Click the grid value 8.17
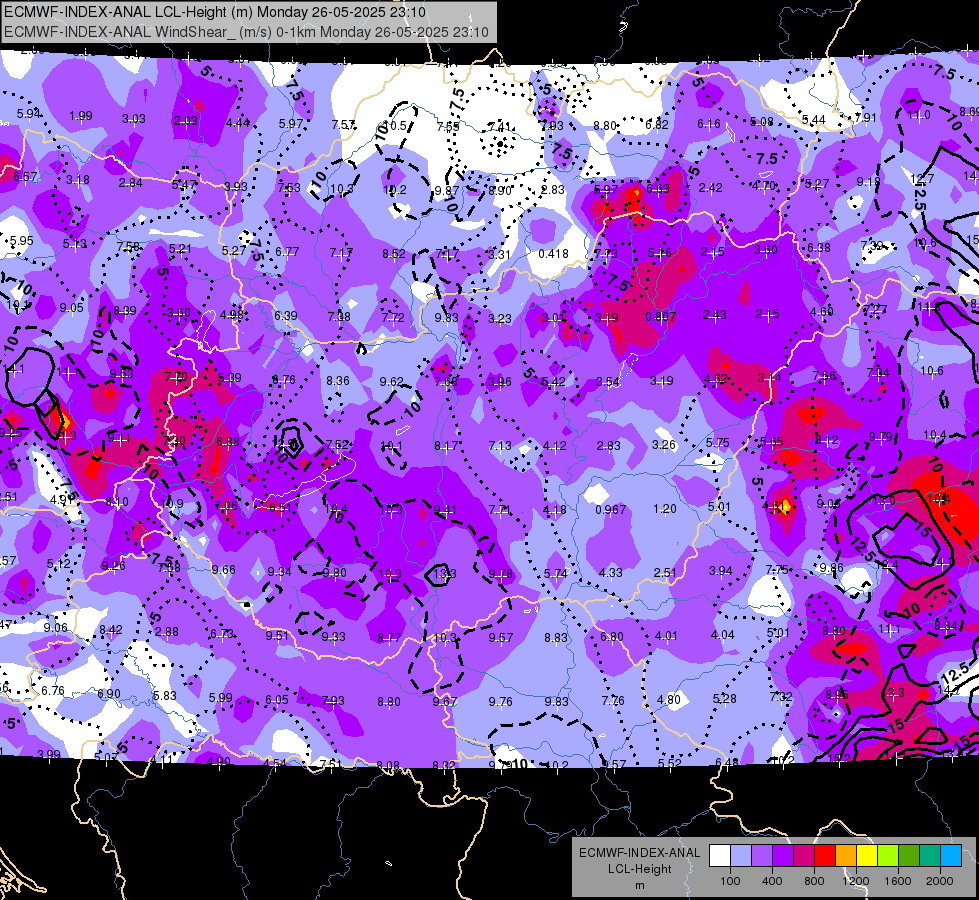Screen dimensions: 979x900 click(x=446, y=445)
